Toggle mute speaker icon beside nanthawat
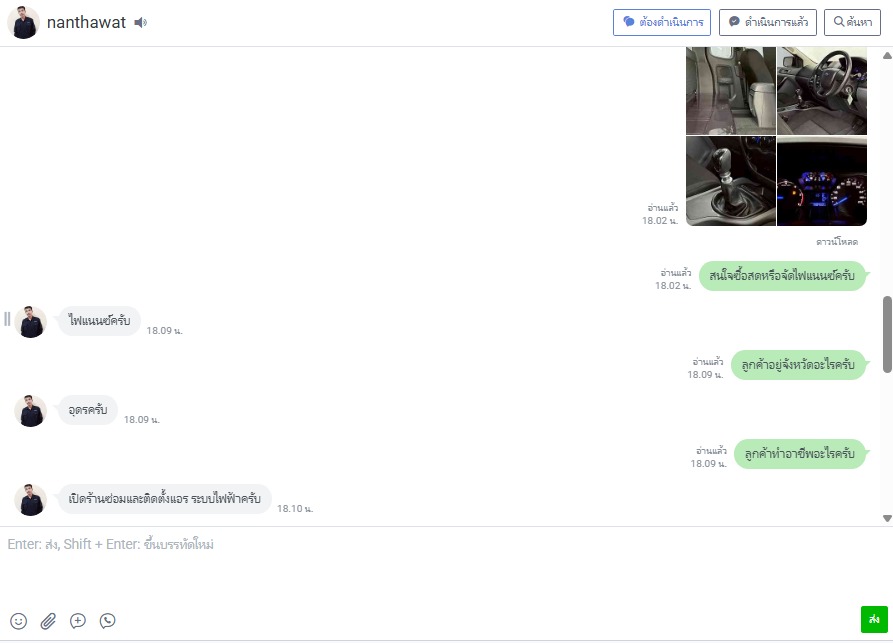This screenshot has height=643, width=893. [141, 23]
